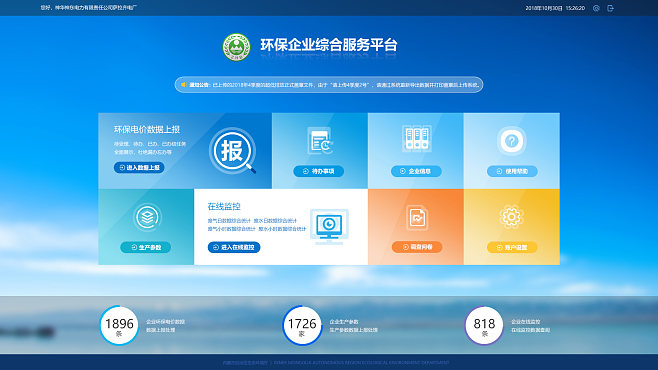
Task: Click the 在线监控 tile heading
Action: 224,206
